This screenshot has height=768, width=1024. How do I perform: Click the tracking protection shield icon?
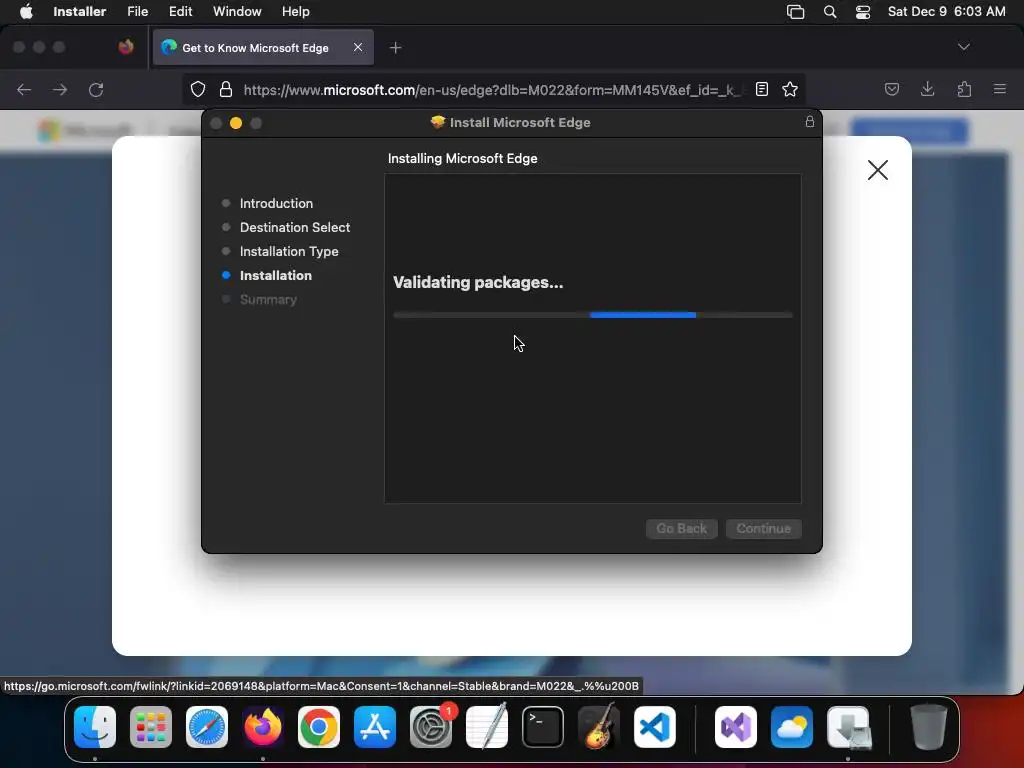(x=198, y=89)
